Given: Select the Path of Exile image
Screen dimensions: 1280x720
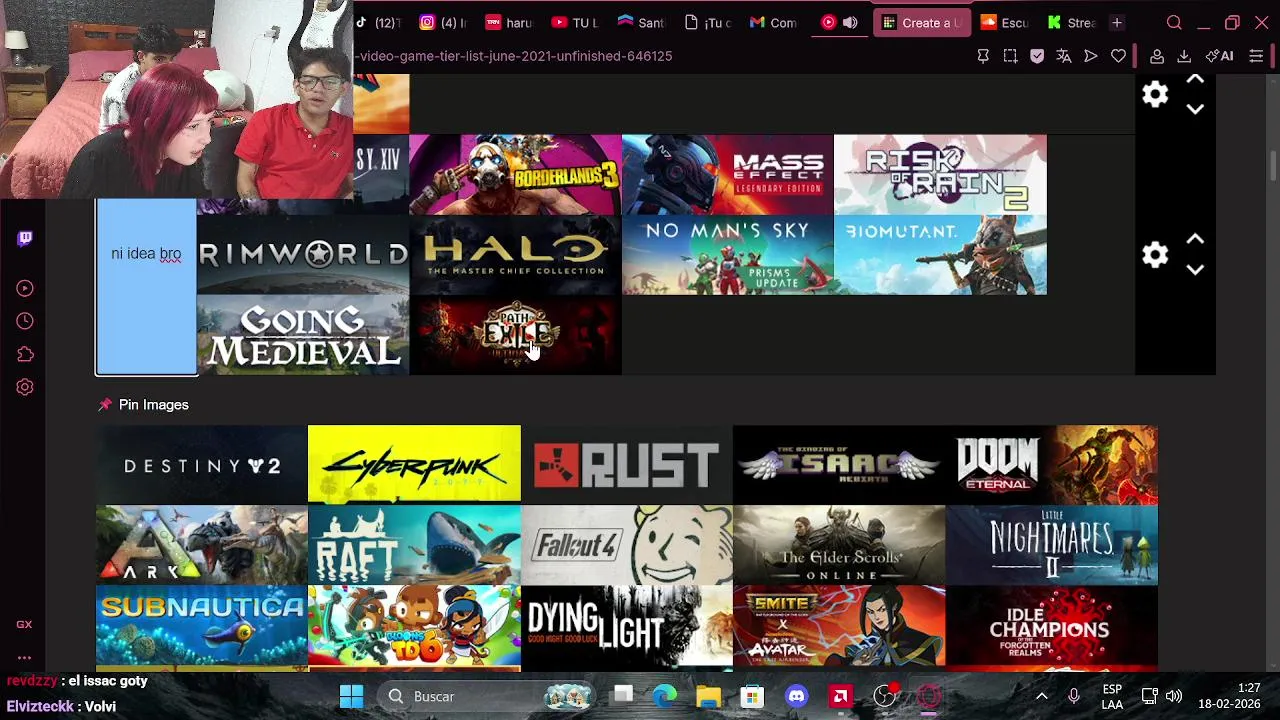Looking at the screenshot, I should [515, 335].
